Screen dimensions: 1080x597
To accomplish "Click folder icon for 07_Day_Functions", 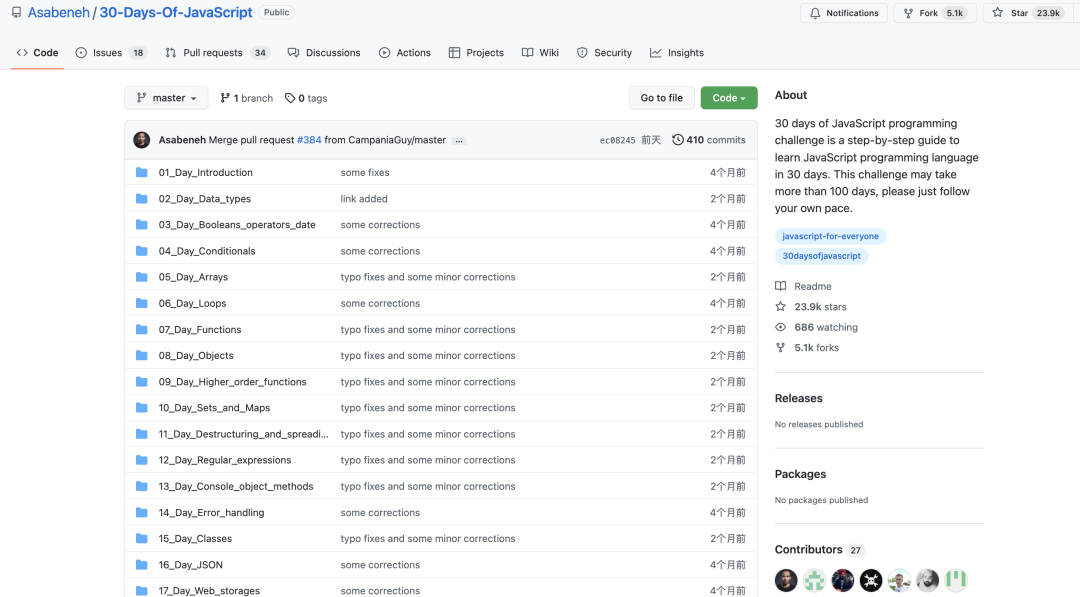I will pos(142,329).
